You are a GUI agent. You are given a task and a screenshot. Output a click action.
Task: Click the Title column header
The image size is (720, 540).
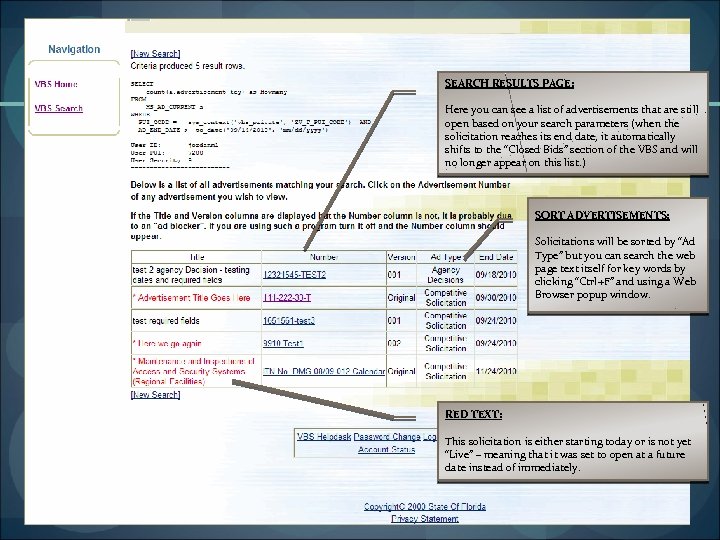pos(197,257)
